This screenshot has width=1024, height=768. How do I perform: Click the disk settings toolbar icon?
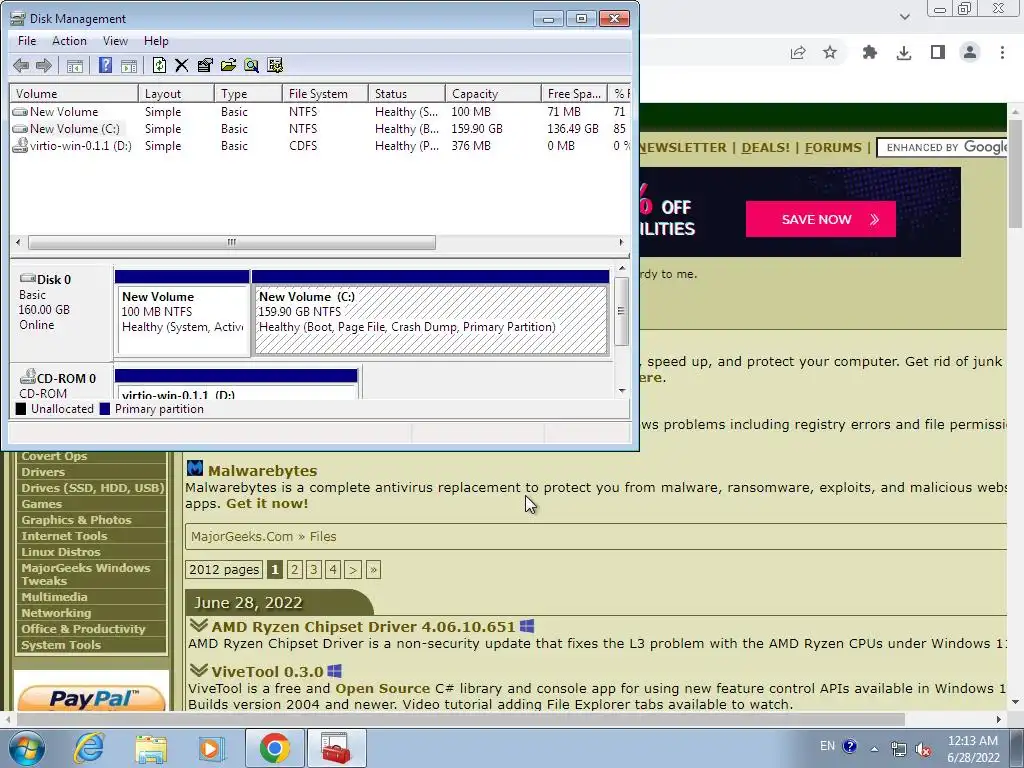pos(275,65)
